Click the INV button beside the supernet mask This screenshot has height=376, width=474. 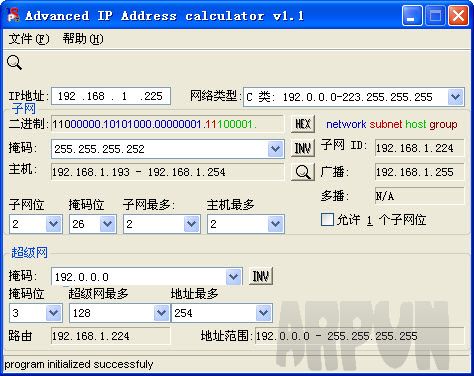(261, 276)
